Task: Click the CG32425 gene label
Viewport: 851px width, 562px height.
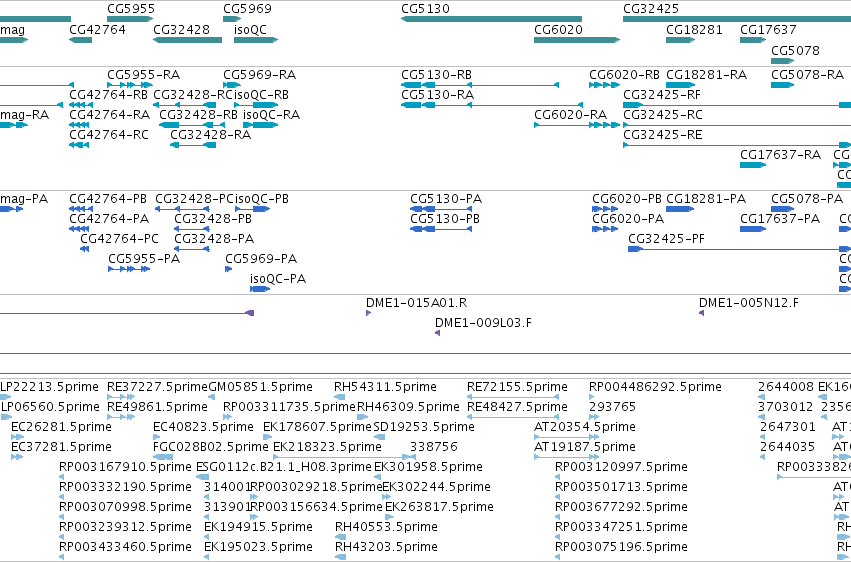Action: (x=651, y=9)
